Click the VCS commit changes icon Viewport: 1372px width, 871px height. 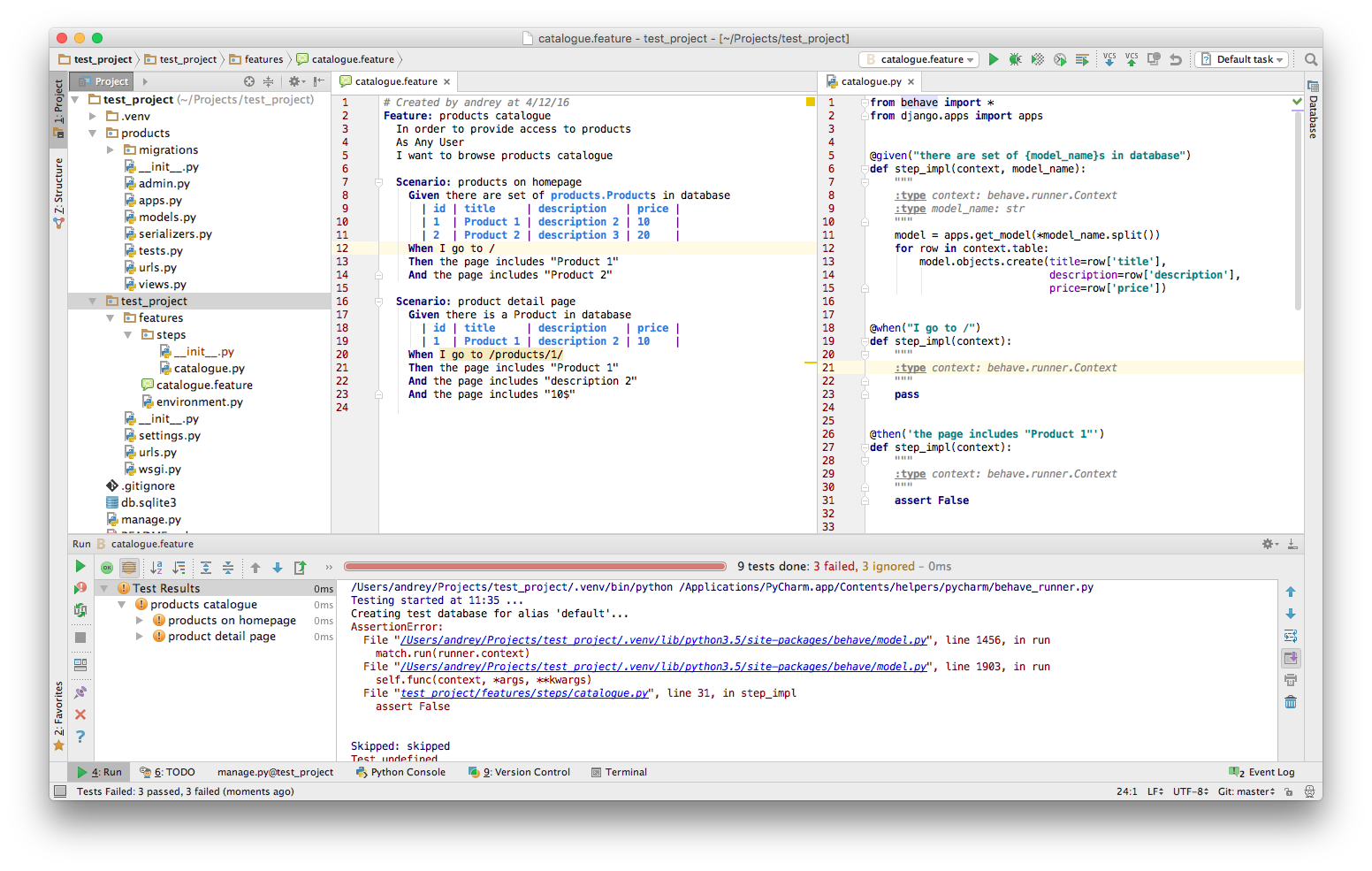[1131, 59]
